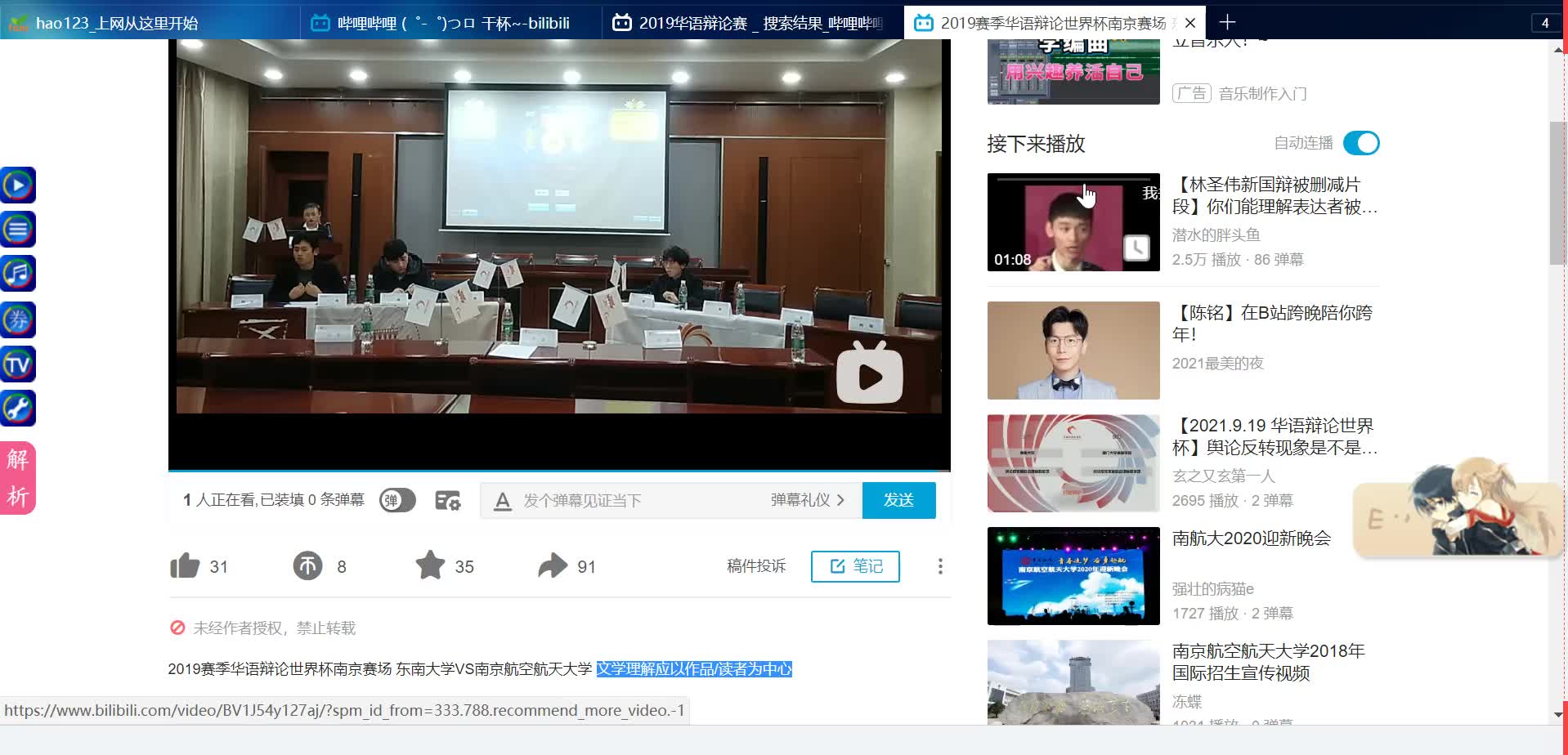The height and width of the screenshot is (755, 1568).
Task: Click the 音乐制作入门 ad link
Action: [x=1262, y=94]
